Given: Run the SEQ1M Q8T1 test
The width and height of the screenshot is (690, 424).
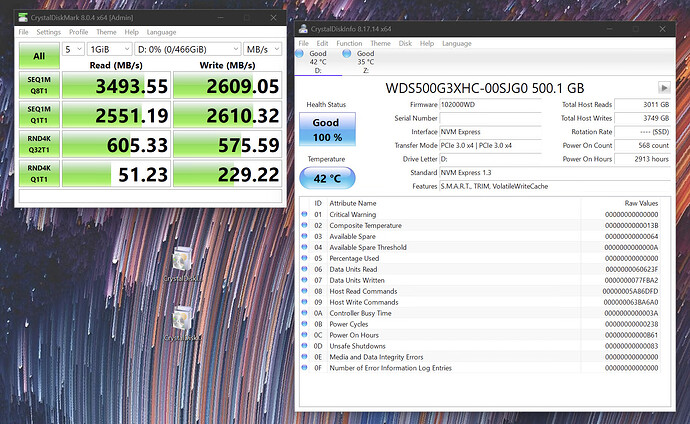Looking at the screenshot, I should click(x=39, y=85).
